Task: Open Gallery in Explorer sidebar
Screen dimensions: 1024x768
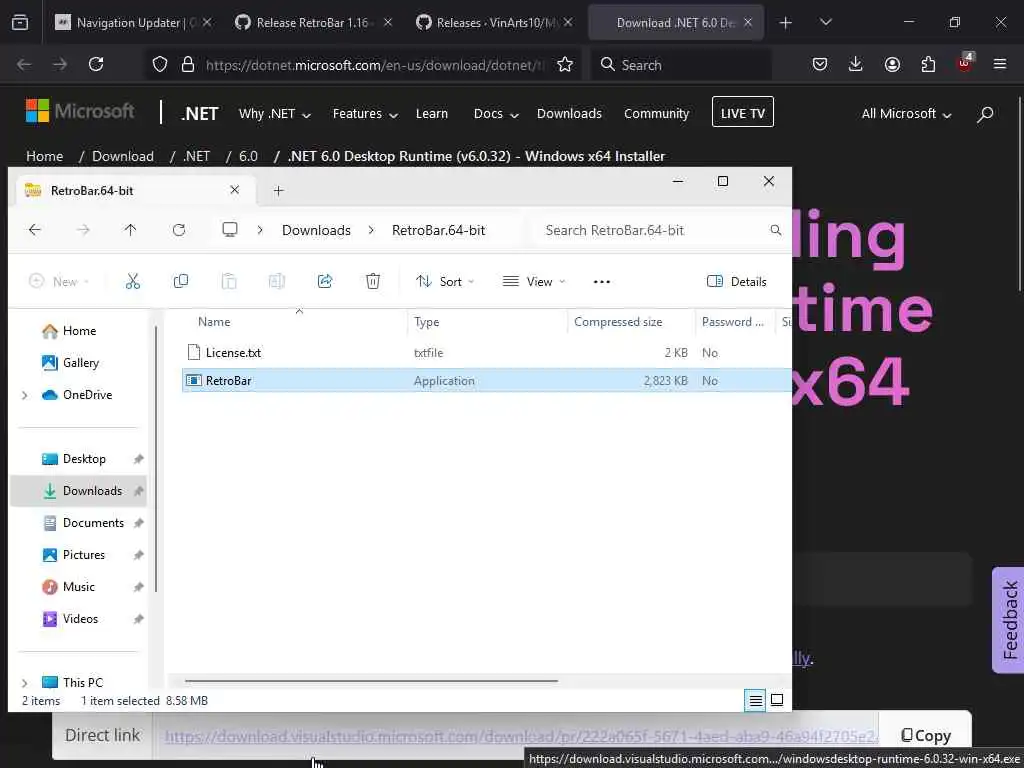Action: pos(80,363)
